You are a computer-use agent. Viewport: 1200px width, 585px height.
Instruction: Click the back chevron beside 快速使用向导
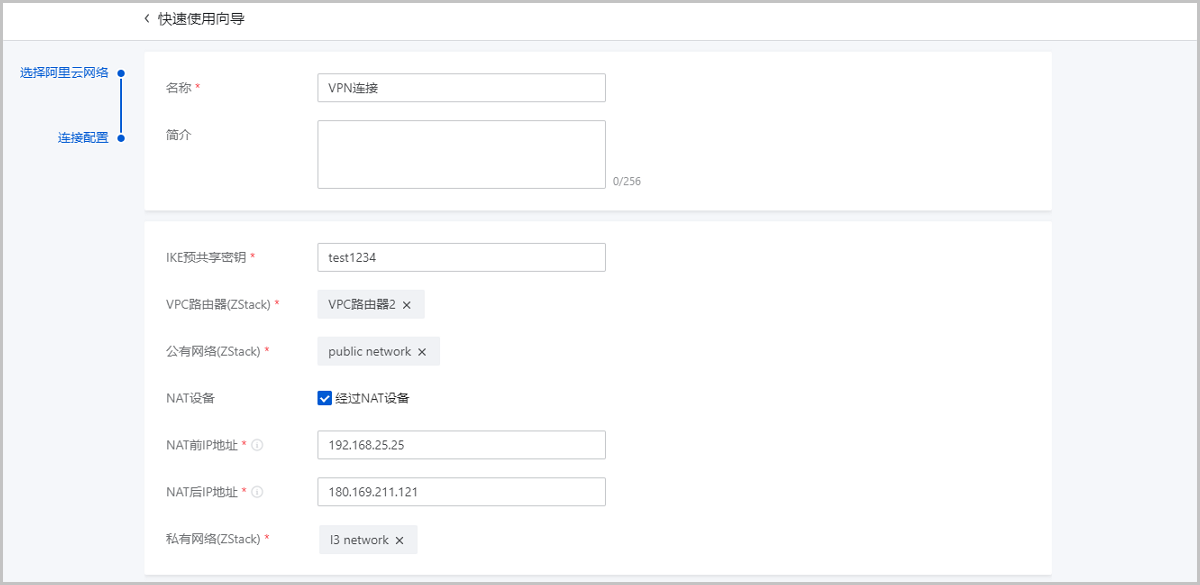[147, 19]
